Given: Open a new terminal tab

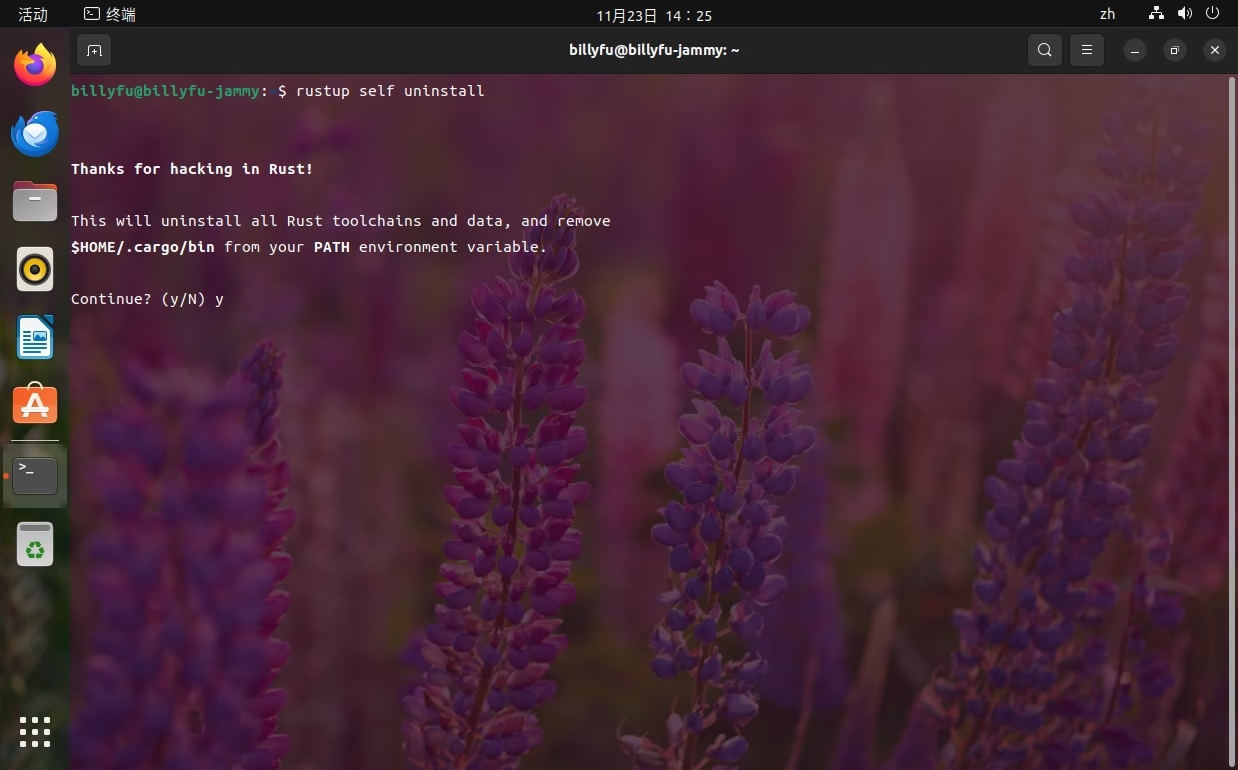Looking at the screenshot, I should point(94,50).
